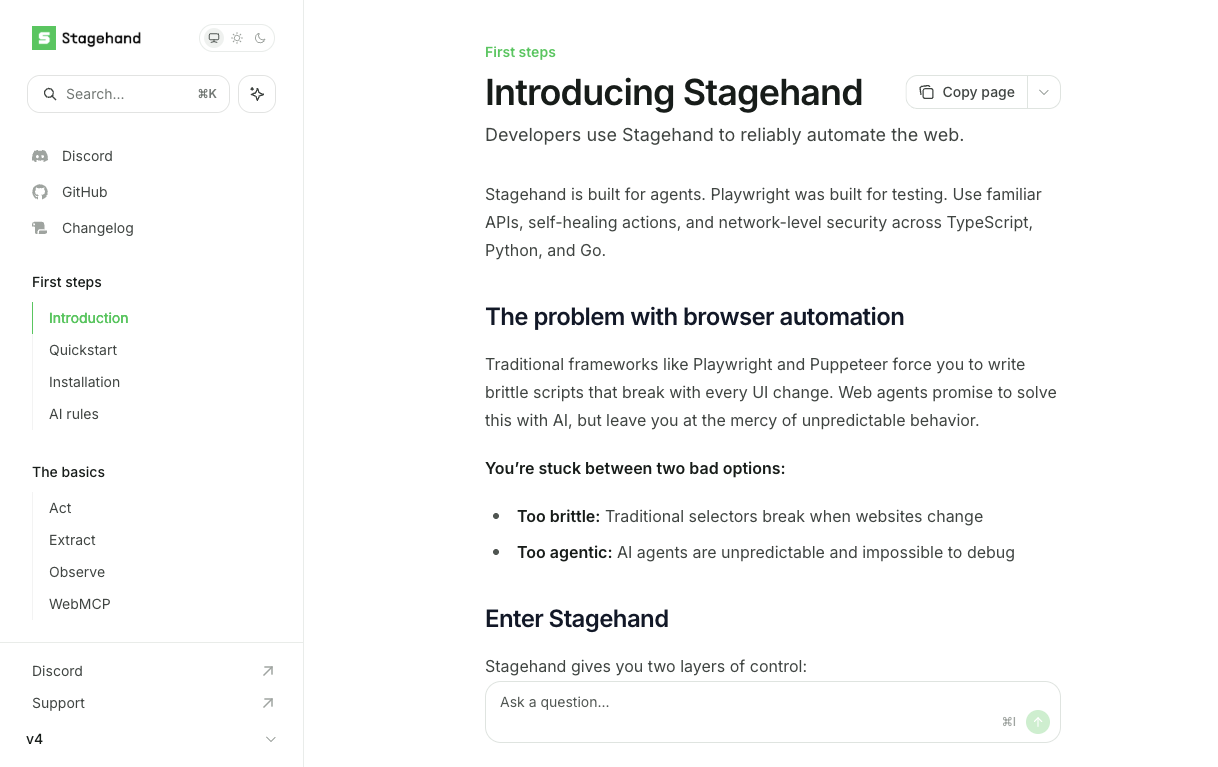Open the Discord link near the top of the sidebar

pyautogui.click(x=87, y=156)
